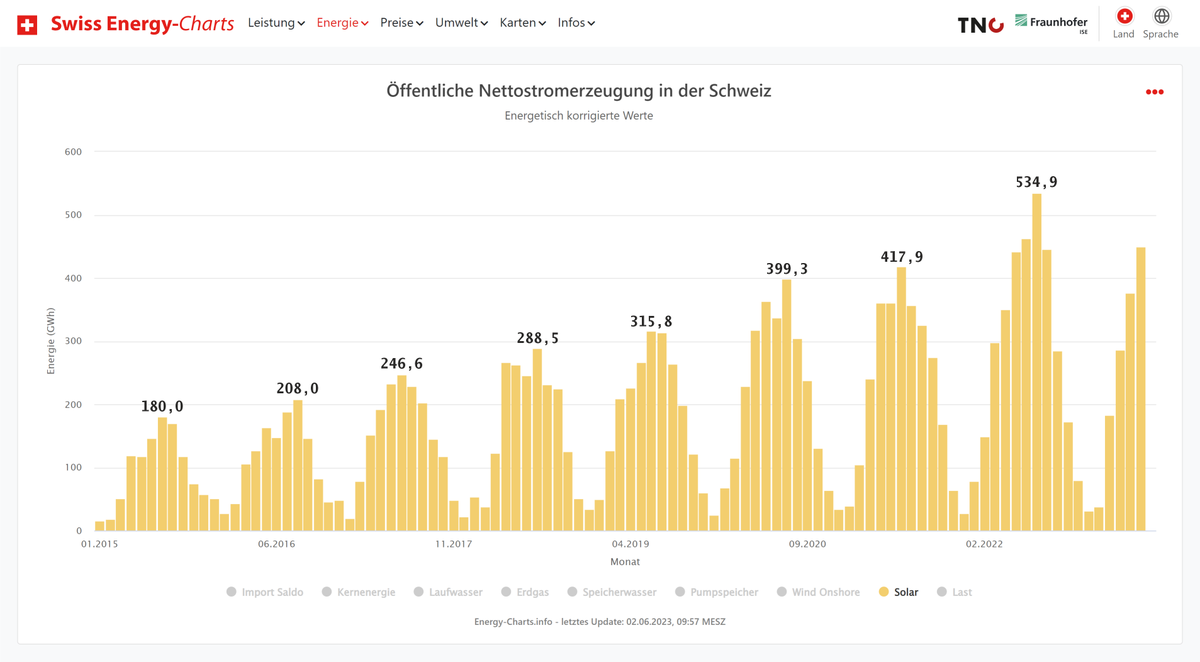1200x662 pixels.
Task: Toggle the Solar series in the legend
Action: [898, 592]
